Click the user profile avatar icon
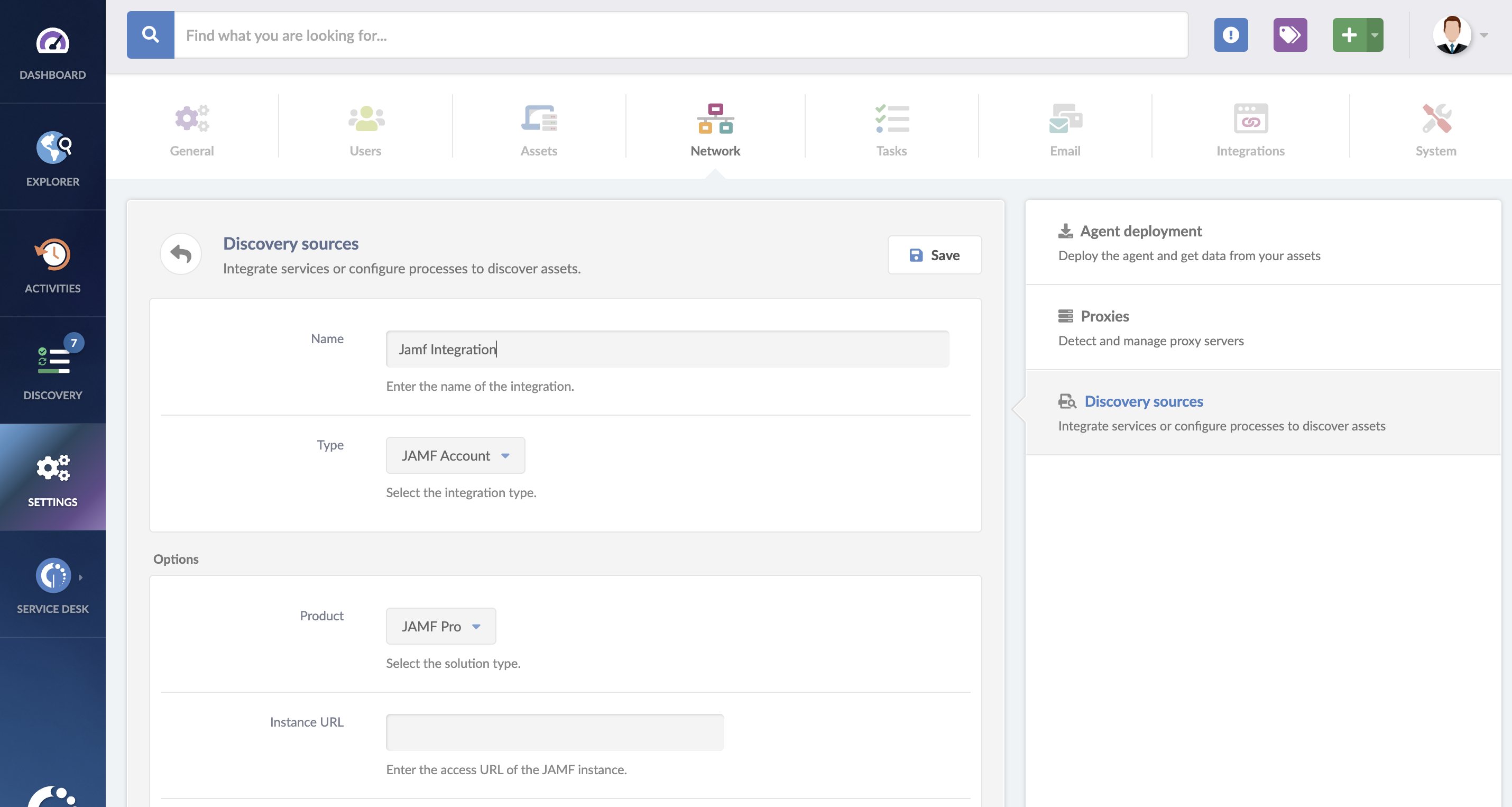The width and height of the screenshot is (1512, 807). click(1453, 35)
